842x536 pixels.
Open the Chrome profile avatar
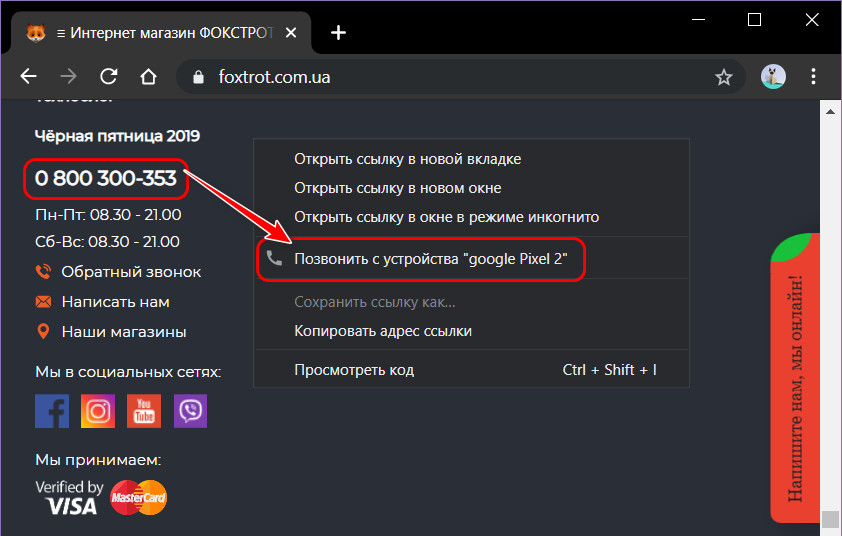click(773, 77)
